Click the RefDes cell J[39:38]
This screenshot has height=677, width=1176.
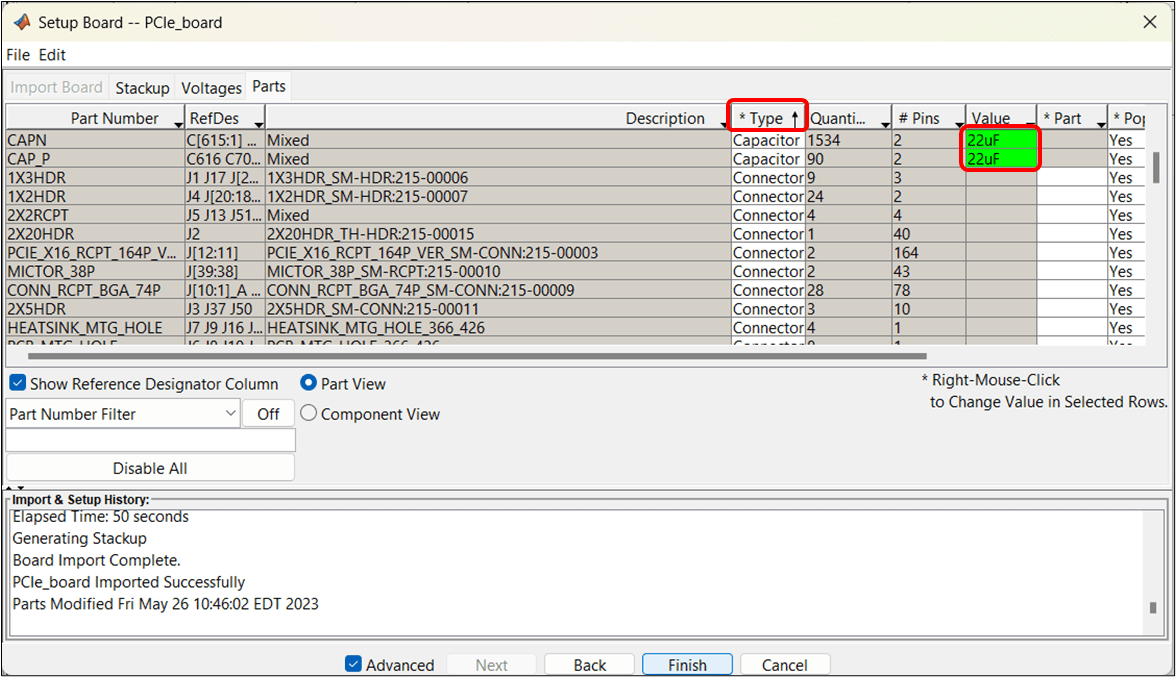tap(225, 271)
